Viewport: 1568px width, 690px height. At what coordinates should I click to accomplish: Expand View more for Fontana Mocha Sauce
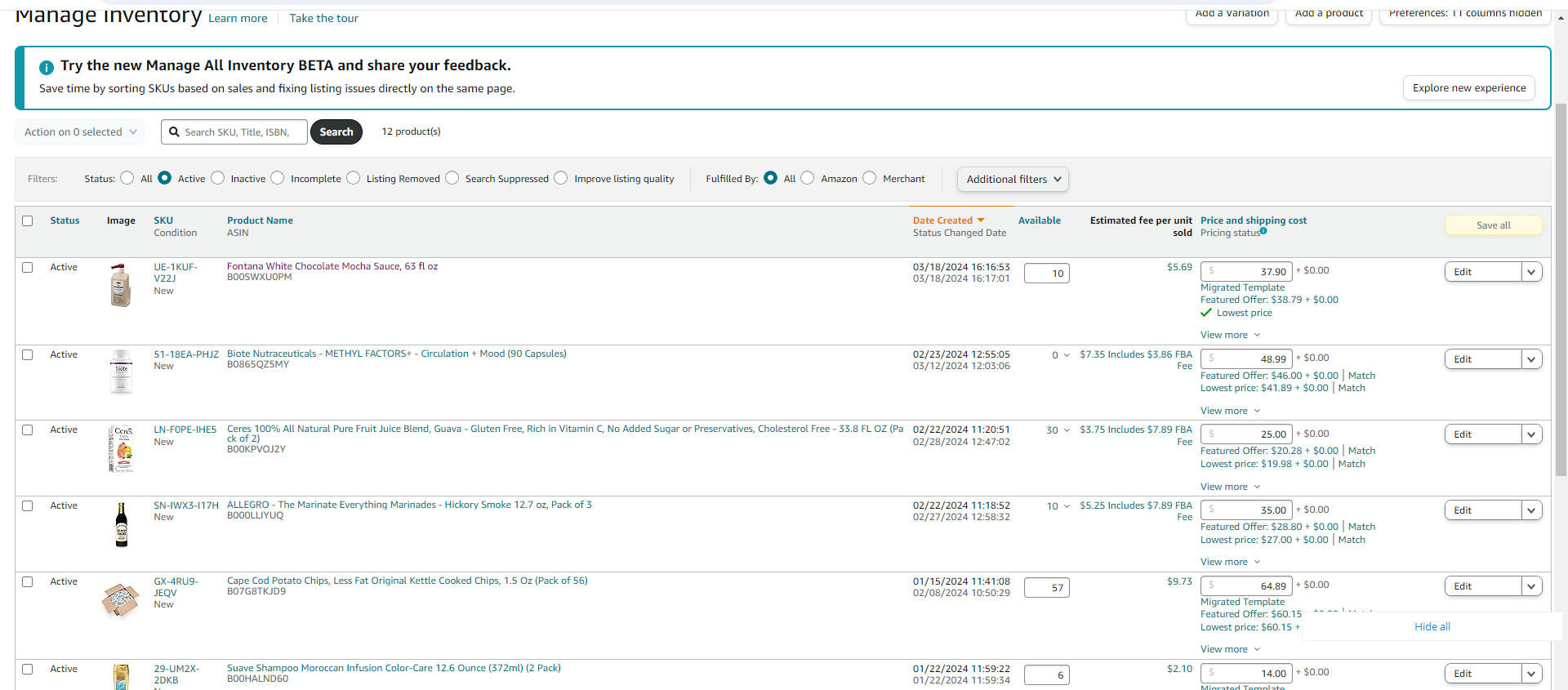coord(1230,335)
